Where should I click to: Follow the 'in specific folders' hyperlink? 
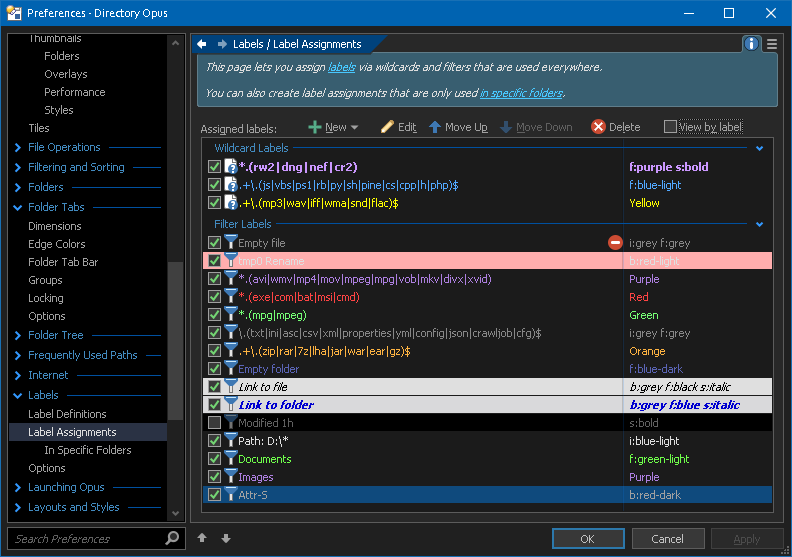521,93
